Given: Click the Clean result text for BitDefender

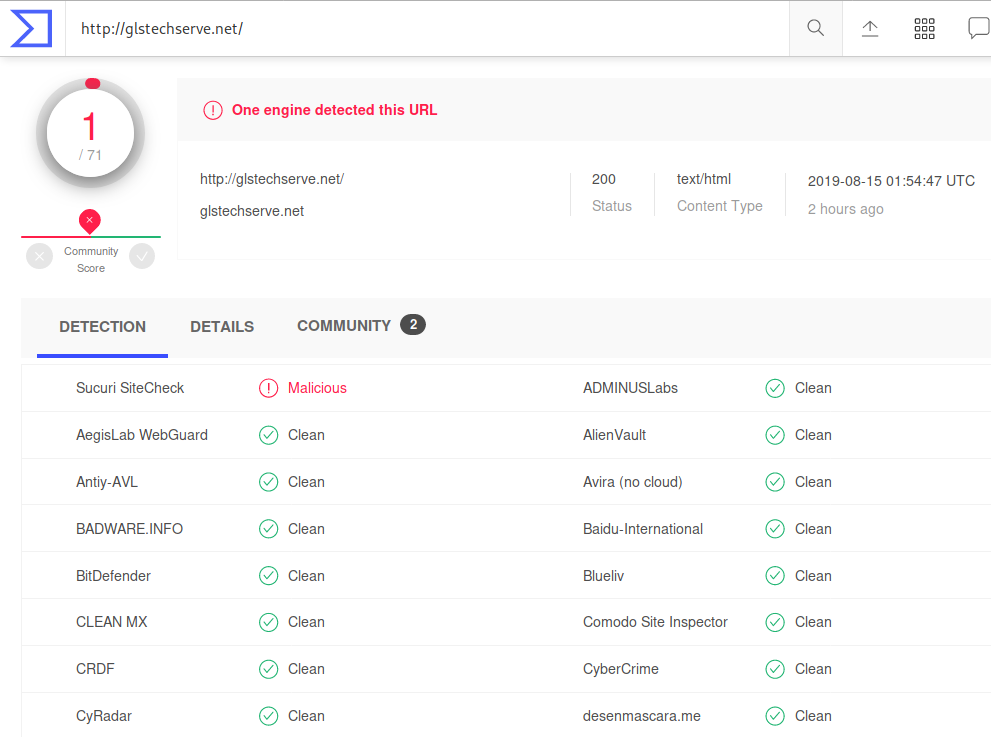Looking at the screenshot, I should click(306, 576).
